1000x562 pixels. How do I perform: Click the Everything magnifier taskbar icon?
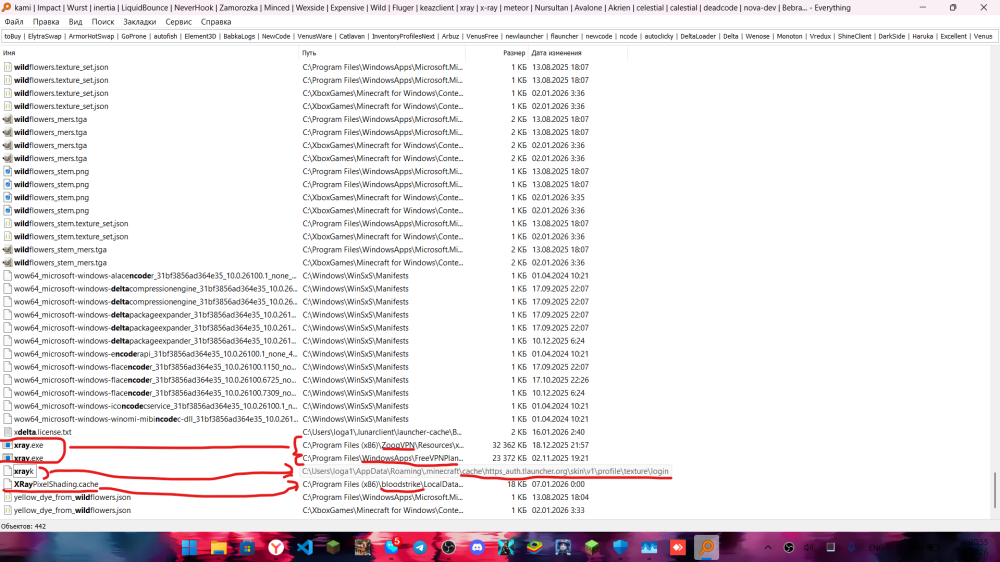pyautogui.click(x=707, y=547)
